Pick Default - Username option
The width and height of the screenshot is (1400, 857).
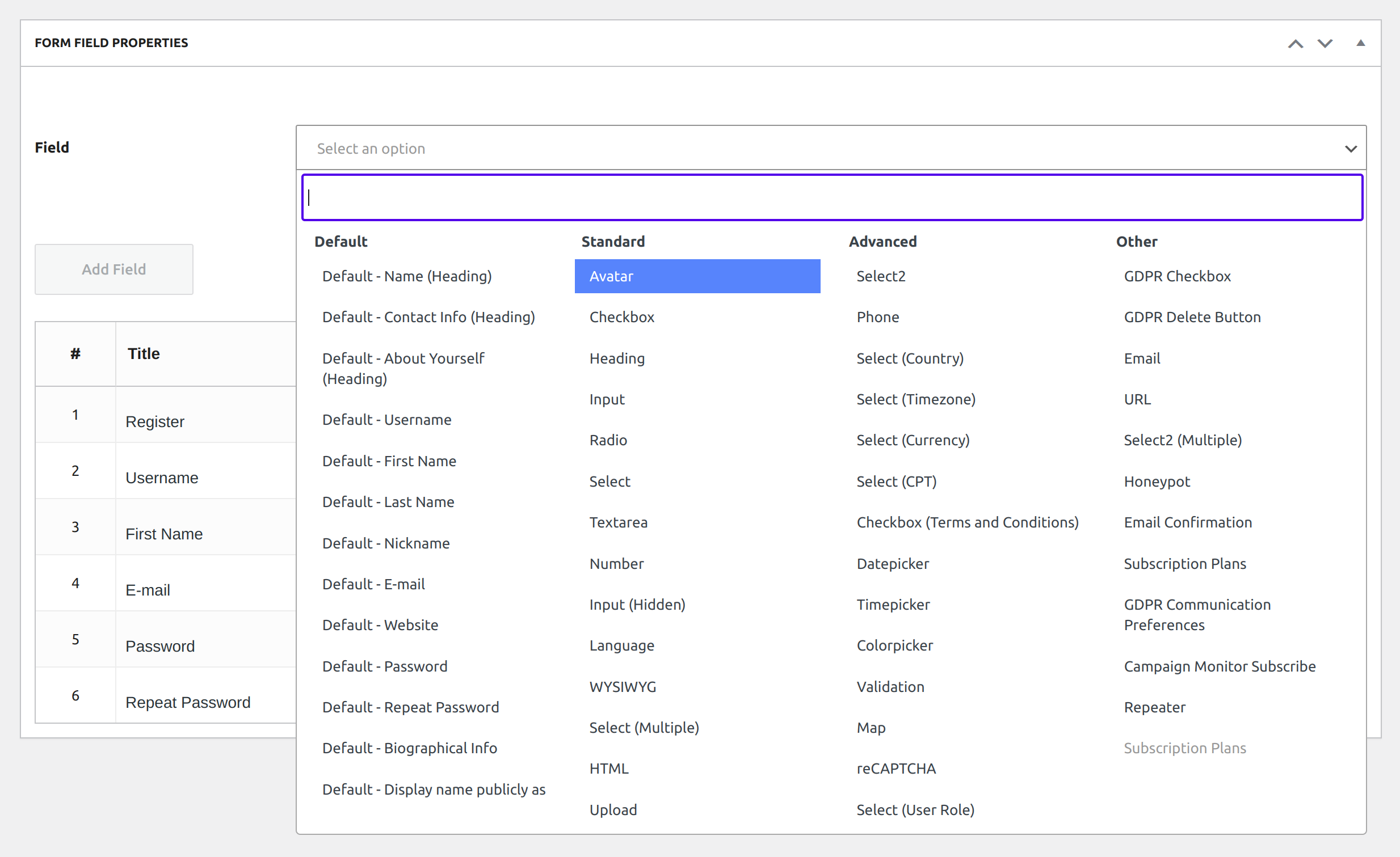(386, 420)
